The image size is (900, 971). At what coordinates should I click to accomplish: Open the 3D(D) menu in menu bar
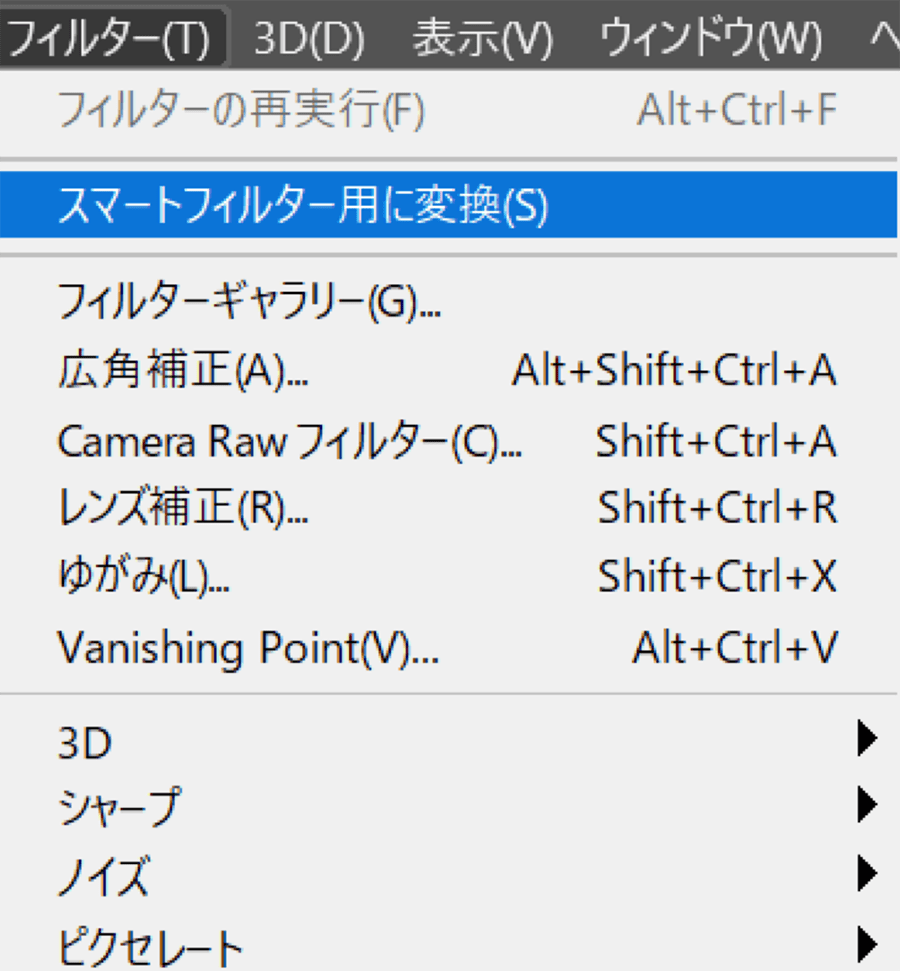[309, 38]
